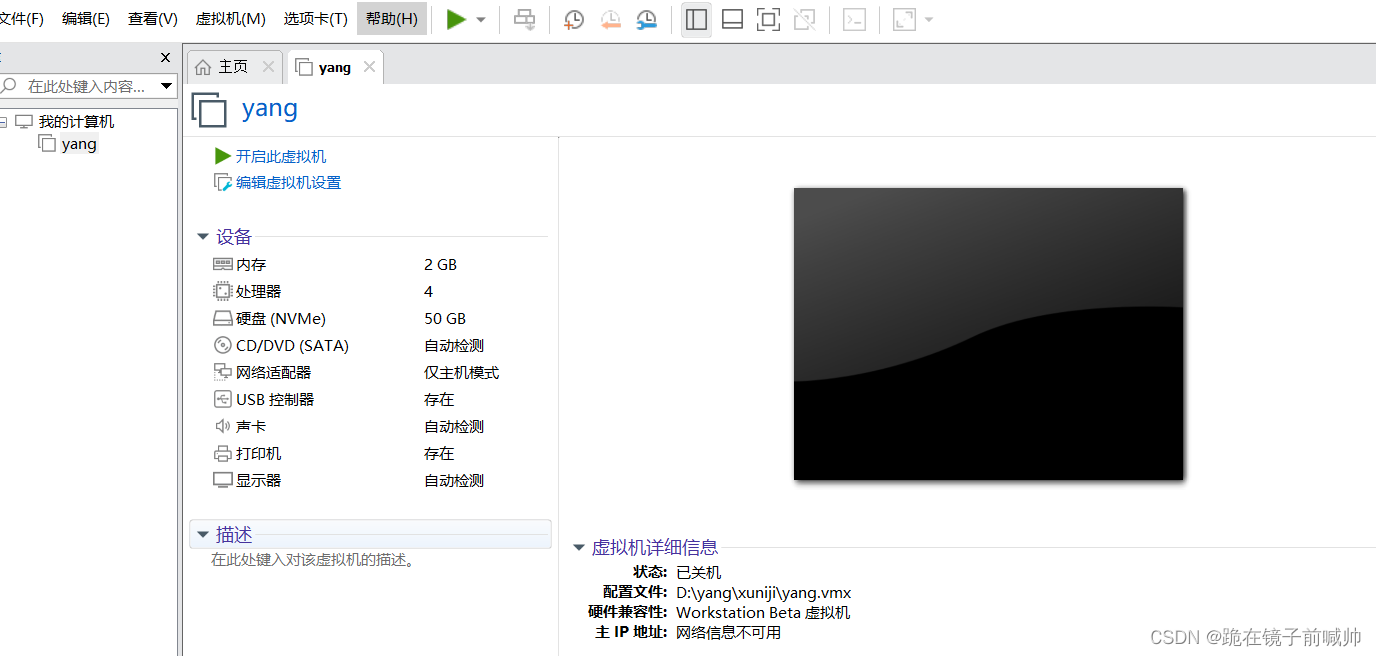1376x656 pixels.
Task: Open the stretch display dropdown arrow
Action: pos(929,20)
